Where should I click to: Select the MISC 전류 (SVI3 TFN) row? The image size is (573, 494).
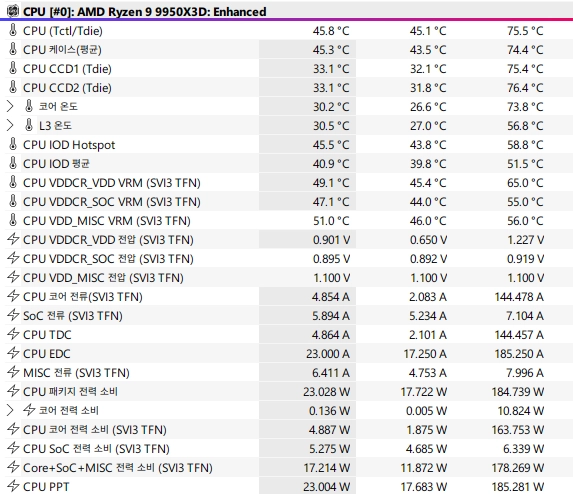click(286, 372)
